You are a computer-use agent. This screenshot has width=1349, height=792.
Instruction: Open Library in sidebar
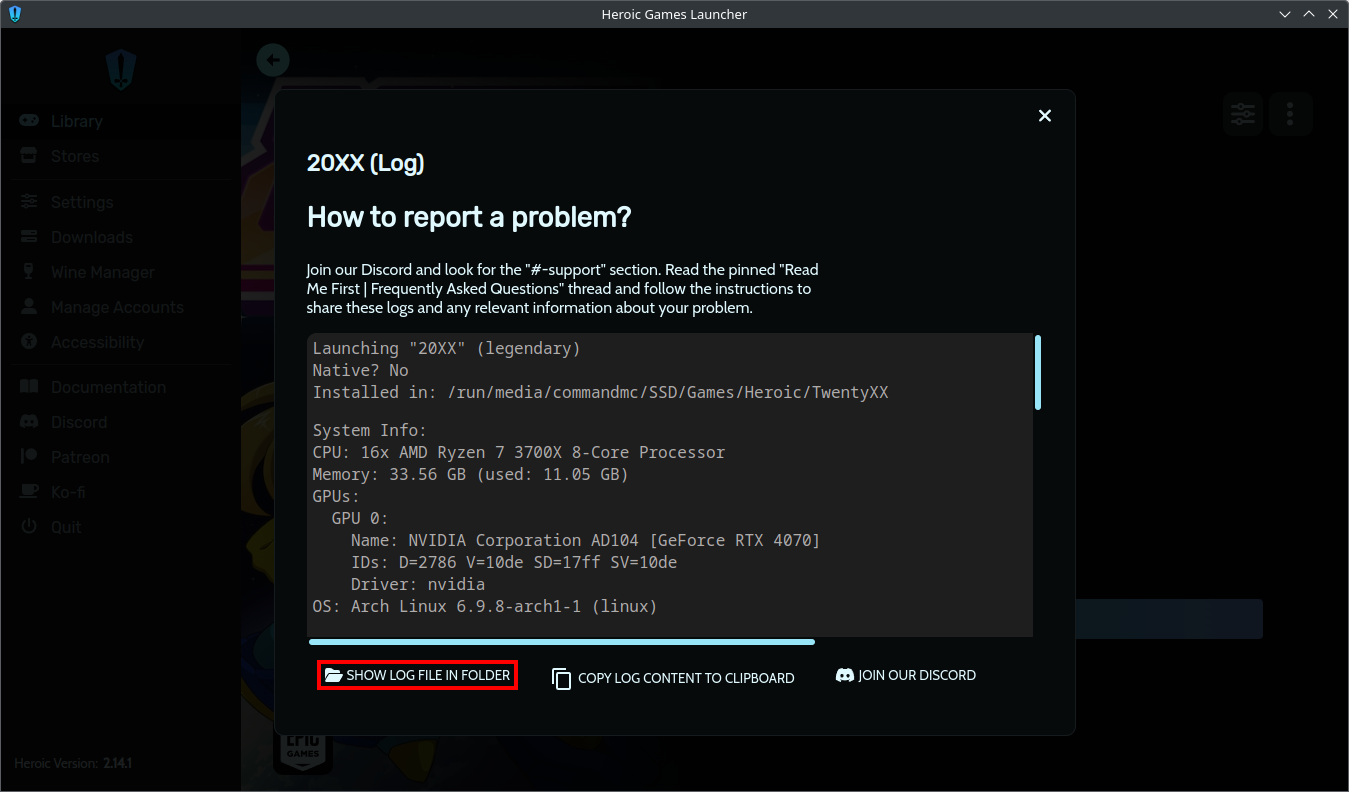pyautogui.click(x=120, y=121)
